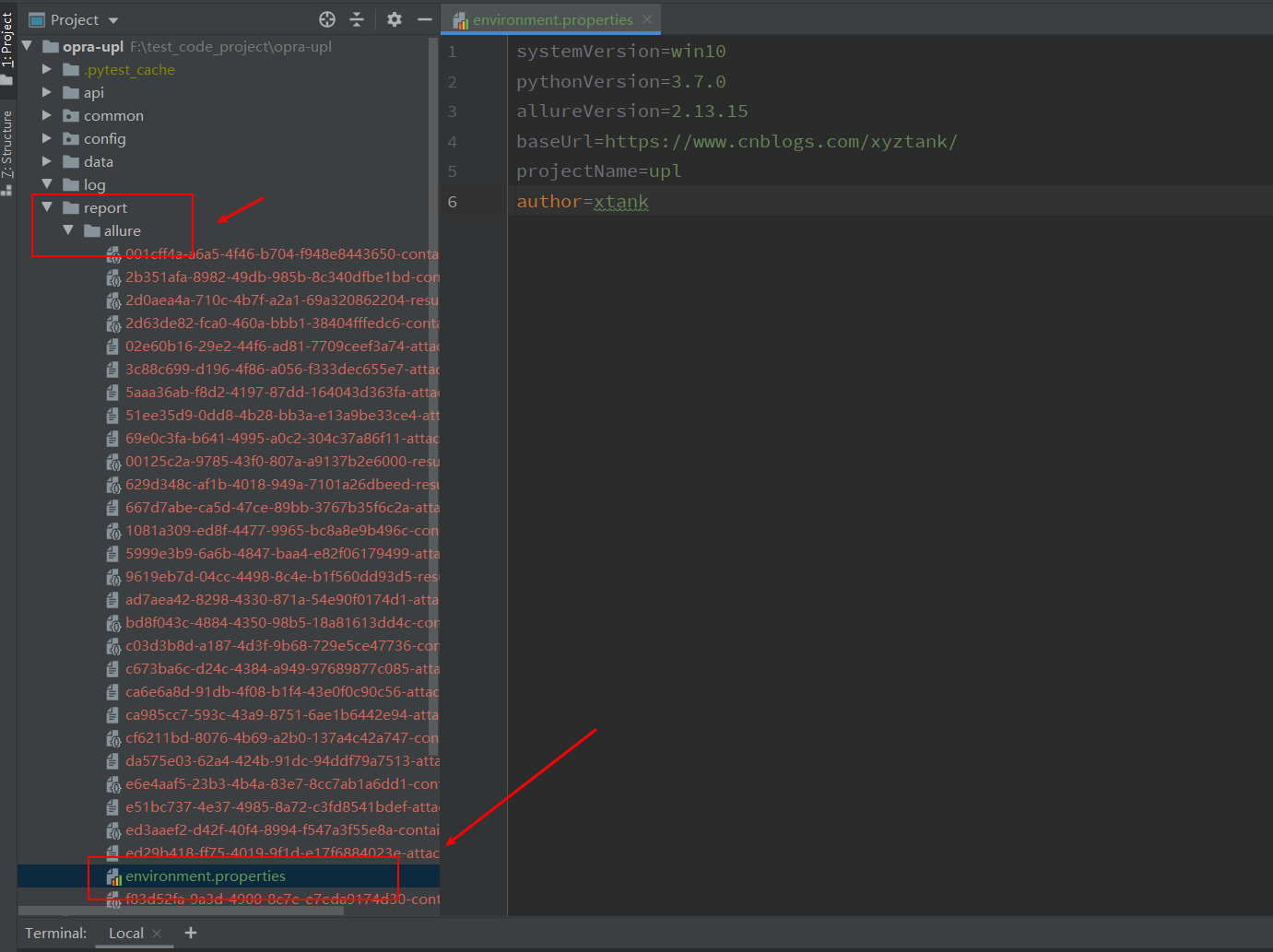Select file ed3aaef2-d42f-40f4 container
Image resolution: width=1273 pixels, height=952 pixels.
coord(282,829)
